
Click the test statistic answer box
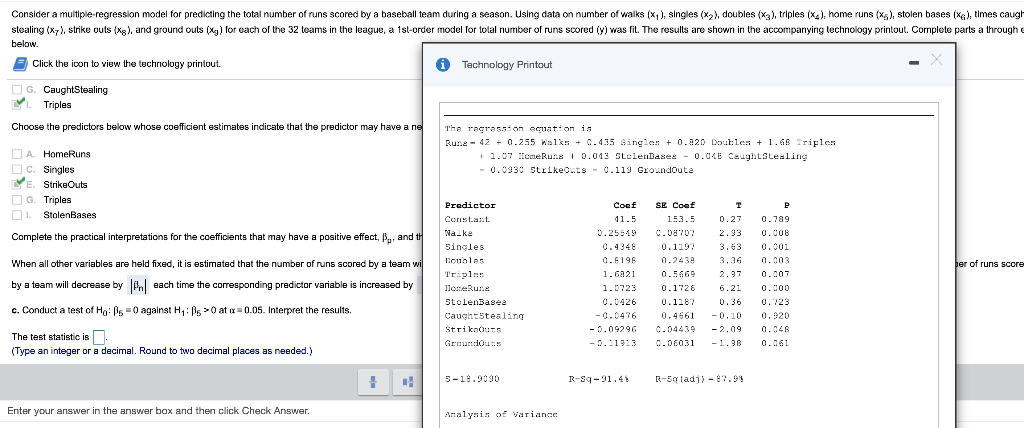click(x=99, y=337)
